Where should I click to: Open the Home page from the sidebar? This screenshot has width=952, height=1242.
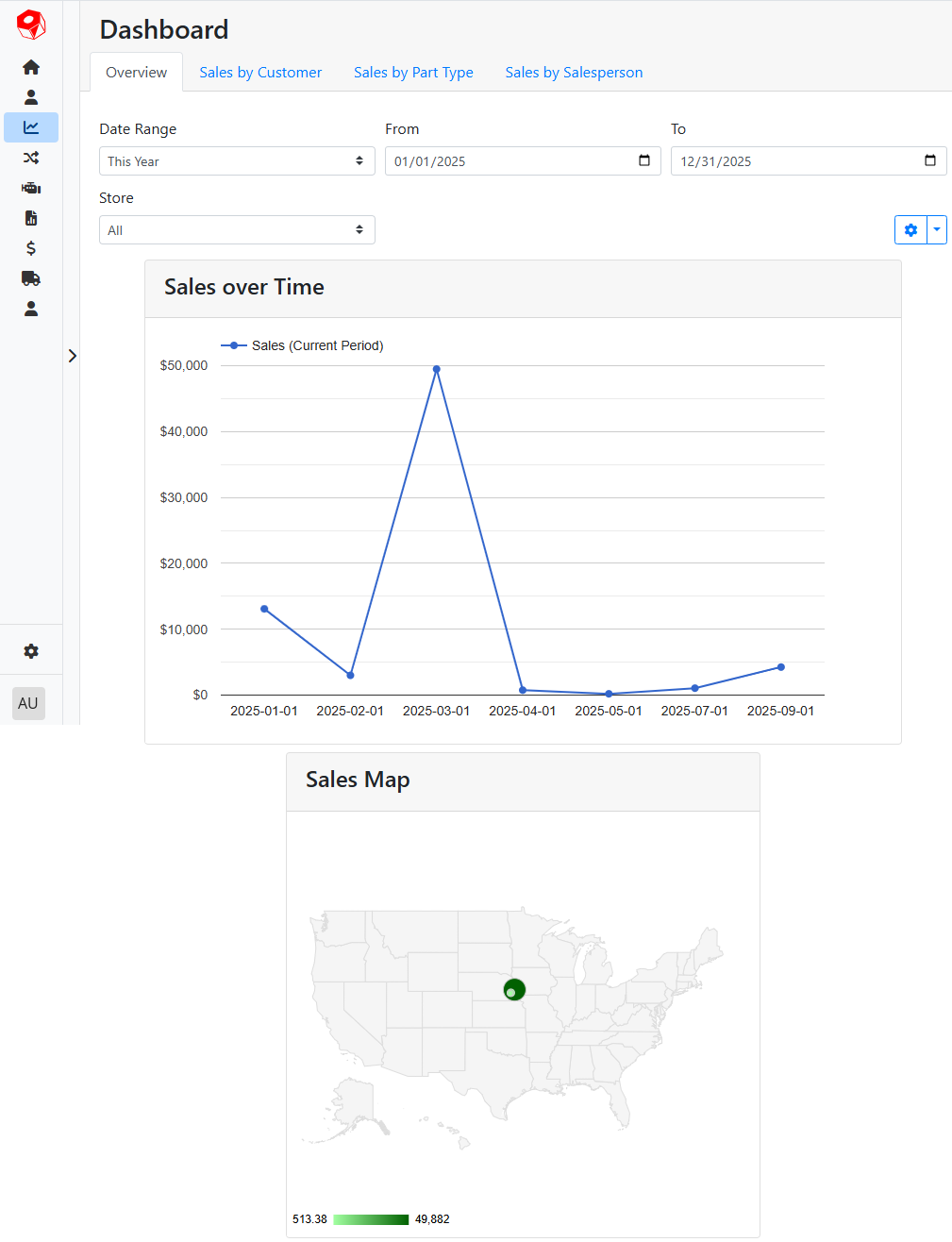31,66
